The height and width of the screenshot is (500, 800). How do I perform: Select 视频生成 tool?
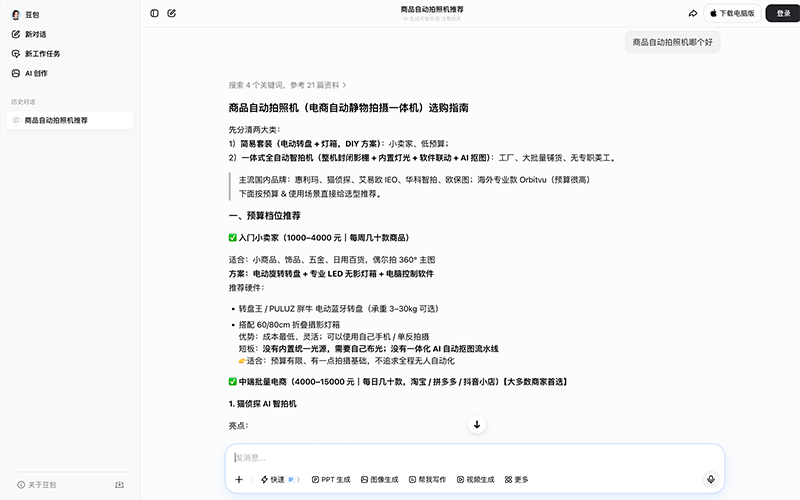[476, 479]
